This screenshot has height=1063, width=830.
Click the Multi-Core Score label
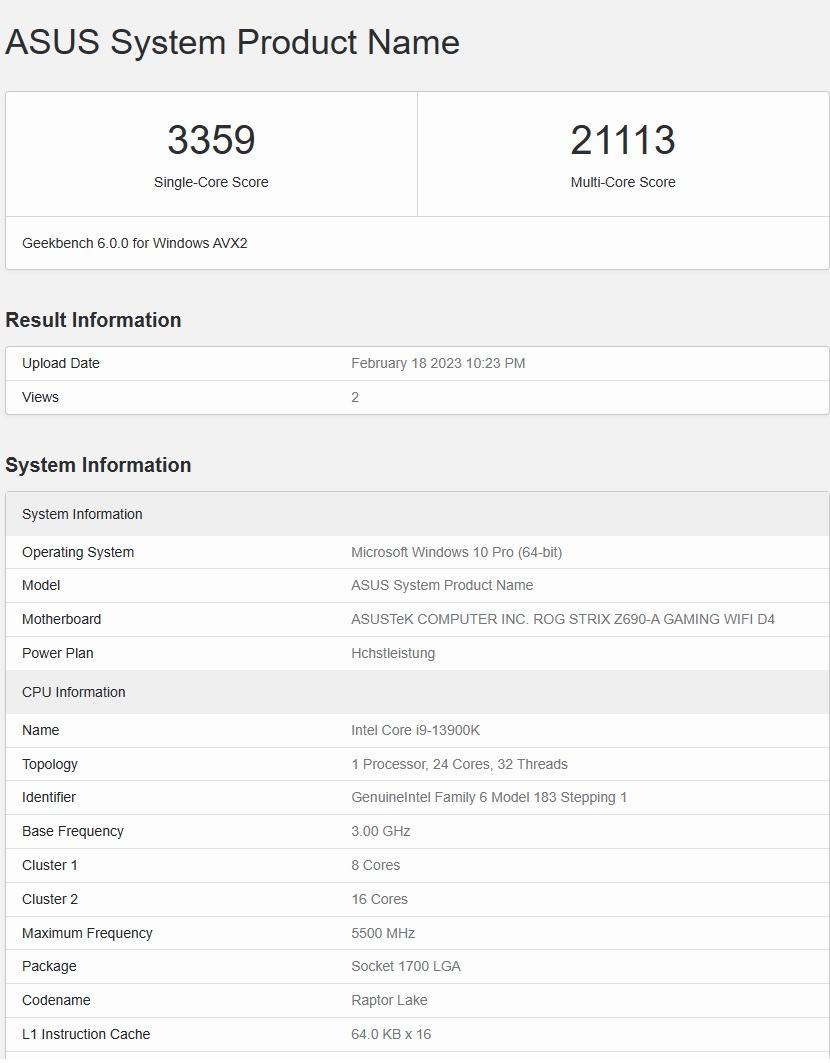point(622,182)
